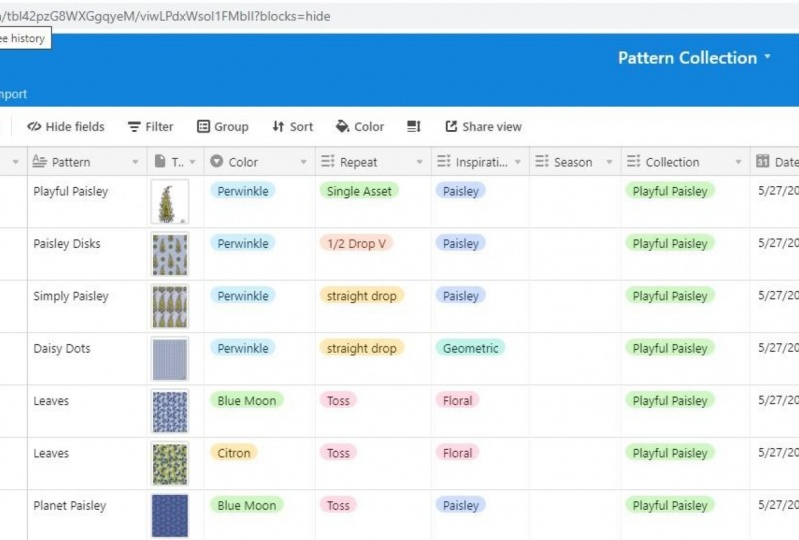The width and height of the screenshot is (799, 540).
Task: Expand the Pattern column dropdown arrow
Action: point(135,162)
